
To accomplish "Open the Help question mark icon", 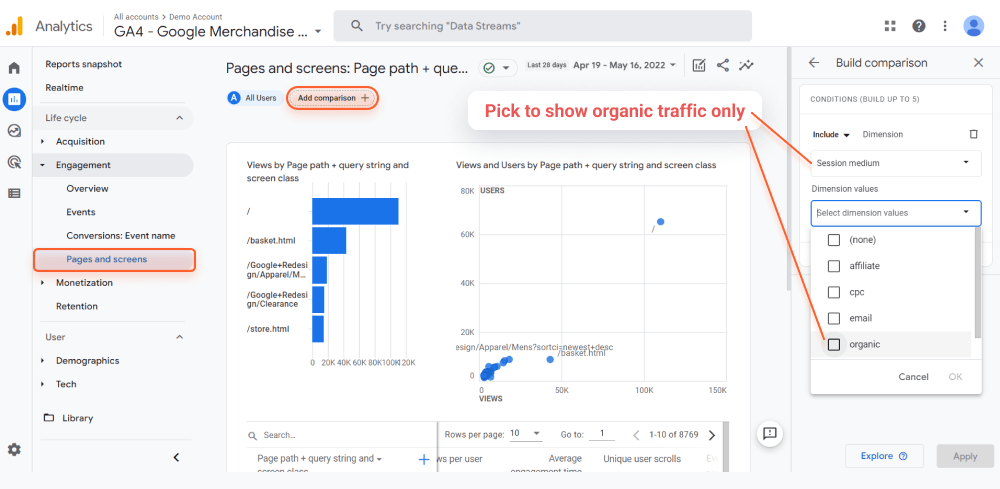I will pos(918,26).
